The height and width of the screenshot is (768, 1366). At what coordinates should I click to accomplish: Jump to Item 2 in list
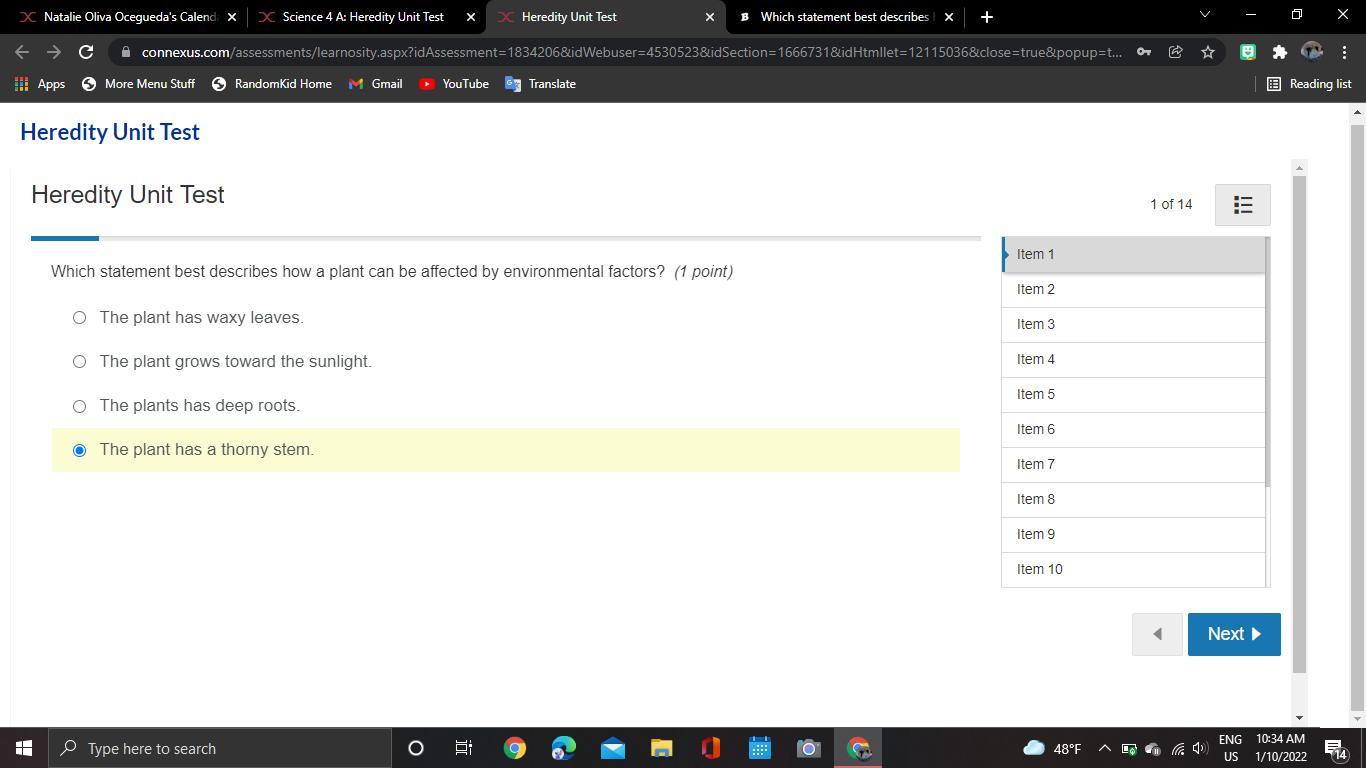[1134, 290]
